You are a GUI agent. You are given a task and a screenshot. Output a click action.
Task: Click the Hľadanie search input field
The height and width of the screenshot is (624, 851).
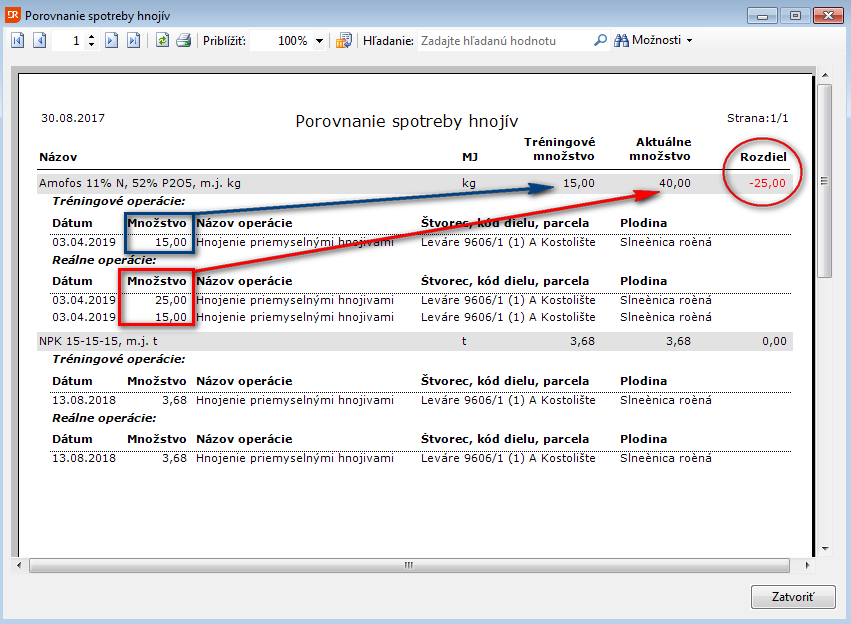click(505, 41)
